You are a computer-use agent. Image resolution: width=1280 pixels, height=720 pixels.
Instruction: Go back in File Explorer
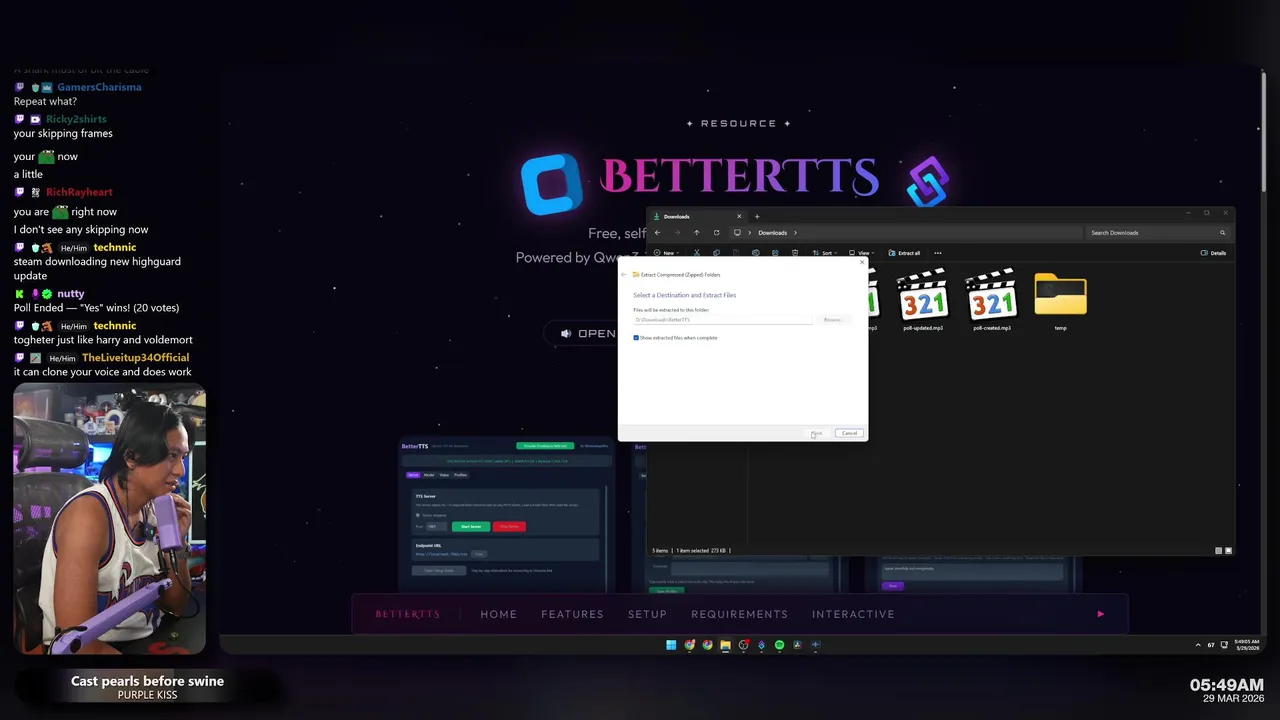coord(657,233)
